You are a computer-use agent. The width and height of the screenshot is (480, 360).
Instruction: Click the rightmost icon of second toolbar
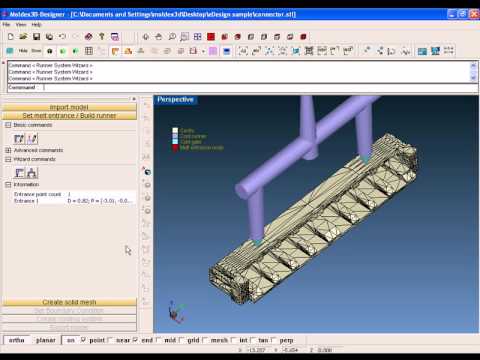[x=448, y=51]
